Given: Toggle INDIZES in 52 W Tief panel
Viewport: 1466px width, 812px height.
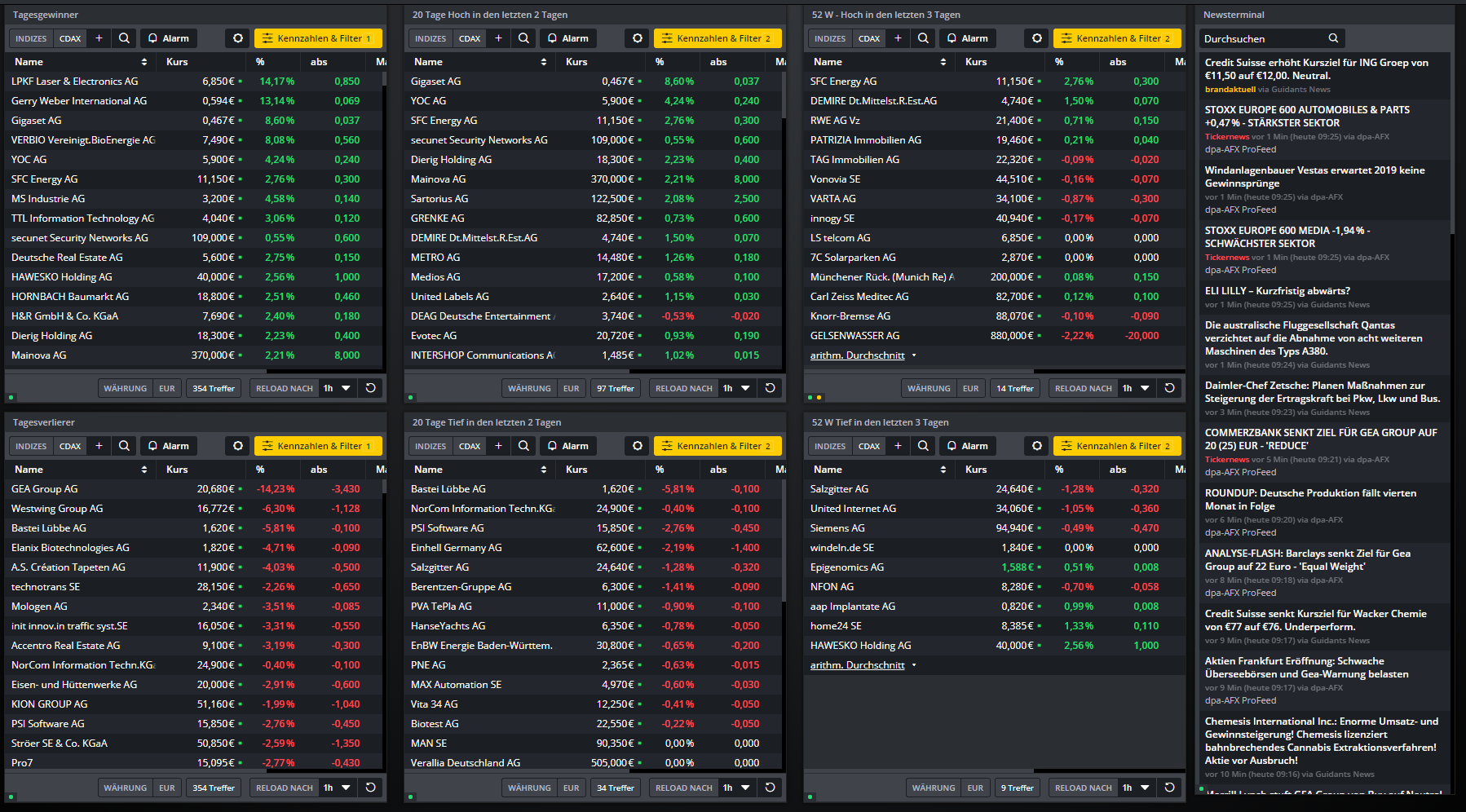Looking at the screenshot, I should click(x=830, y=446).
